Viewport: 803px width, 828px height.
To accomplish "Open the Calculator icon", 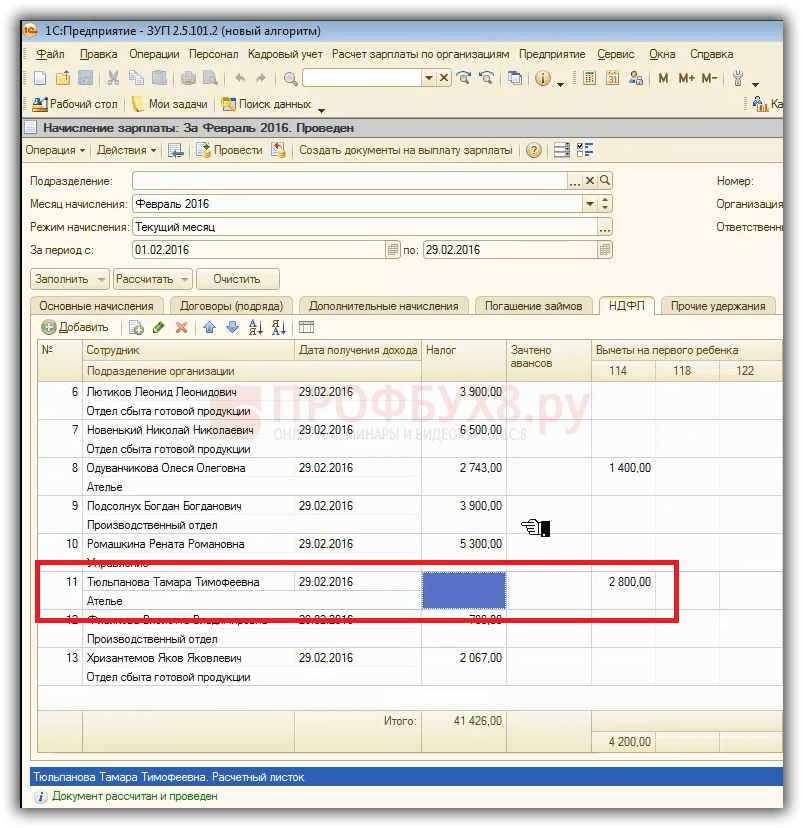I will [589, 78].
